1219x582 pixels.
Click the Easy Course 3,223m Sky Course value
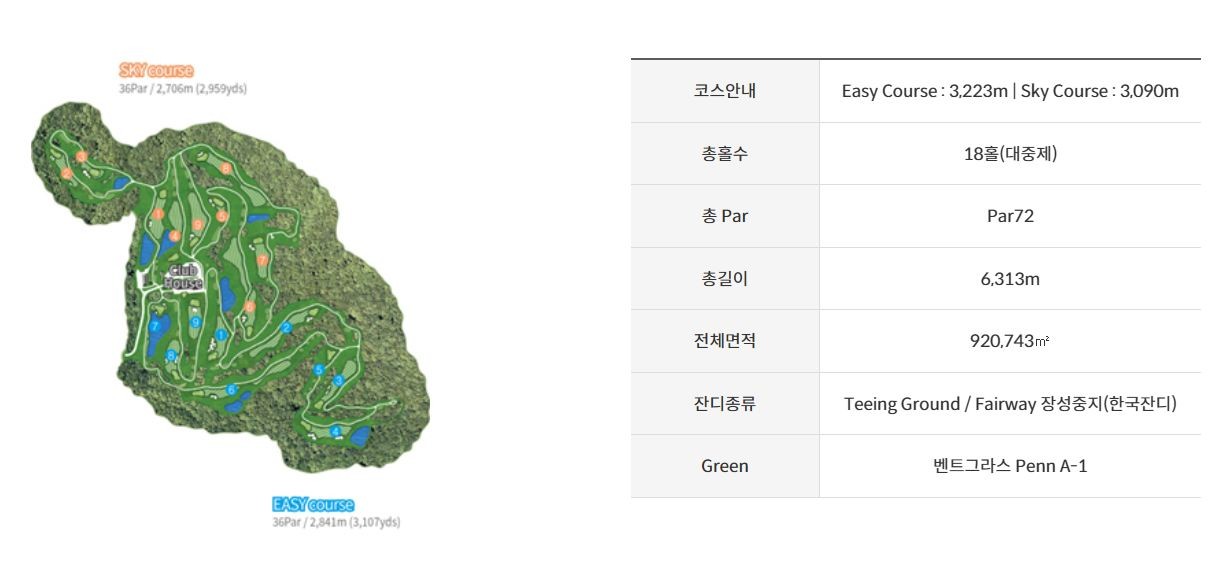coord(1010,91)
